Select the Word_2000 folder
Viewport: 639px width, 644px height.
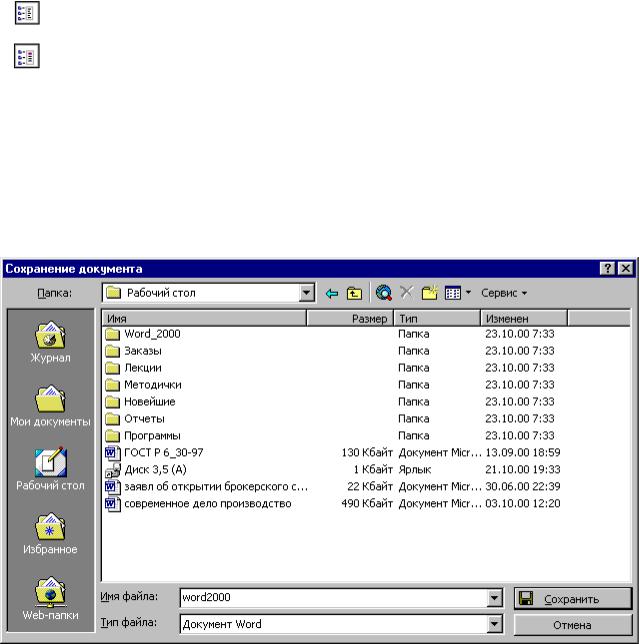pos(152,334)
